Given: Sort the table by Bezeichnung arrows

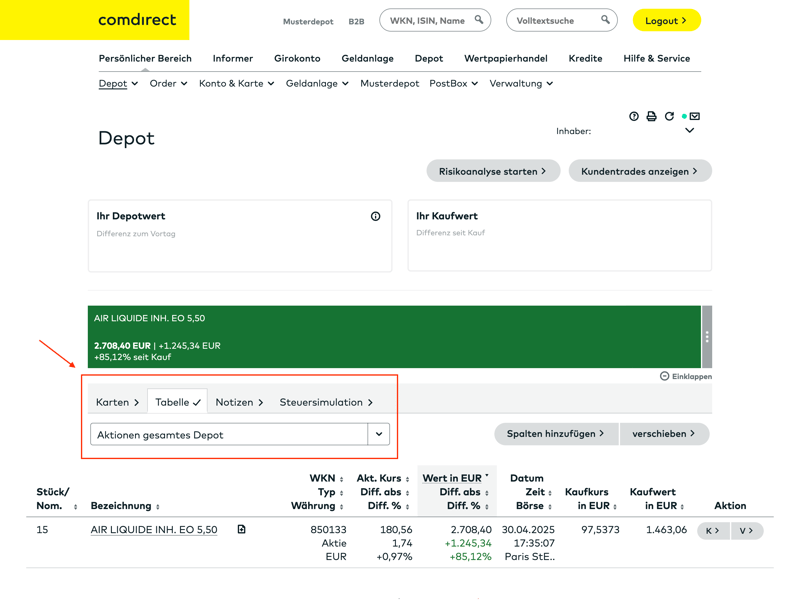Looking at the screenshot, I should [158, 507].
